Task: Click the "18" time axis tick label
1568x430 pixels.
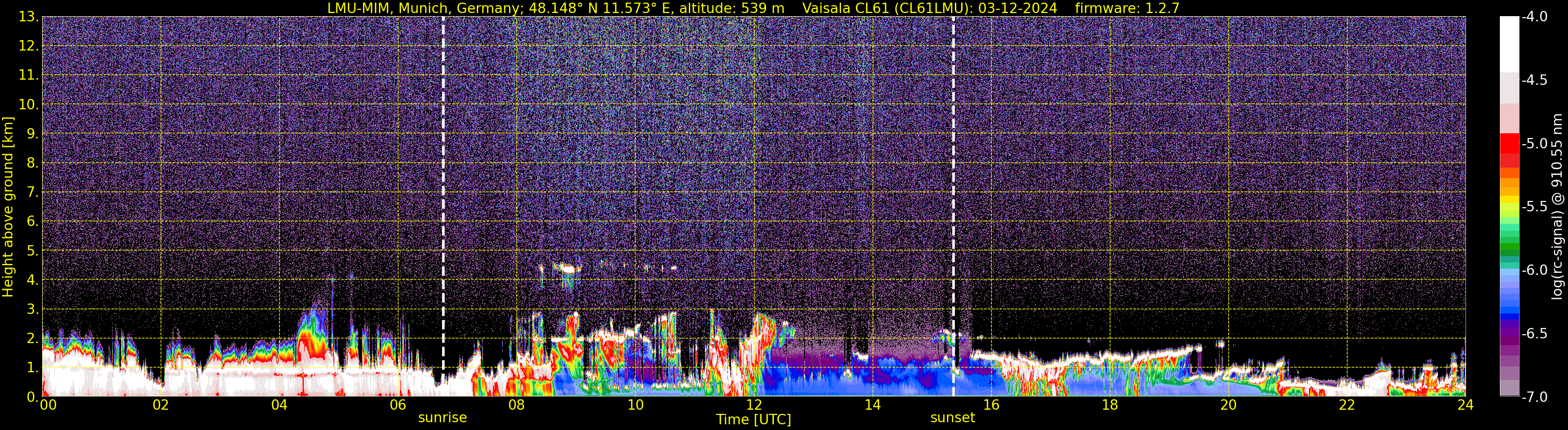Action: [x=1110, y=405]
